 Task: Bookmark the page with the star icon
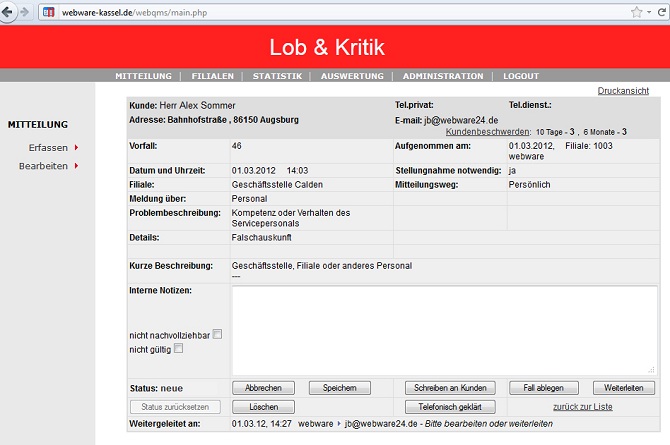click(637, 12)
